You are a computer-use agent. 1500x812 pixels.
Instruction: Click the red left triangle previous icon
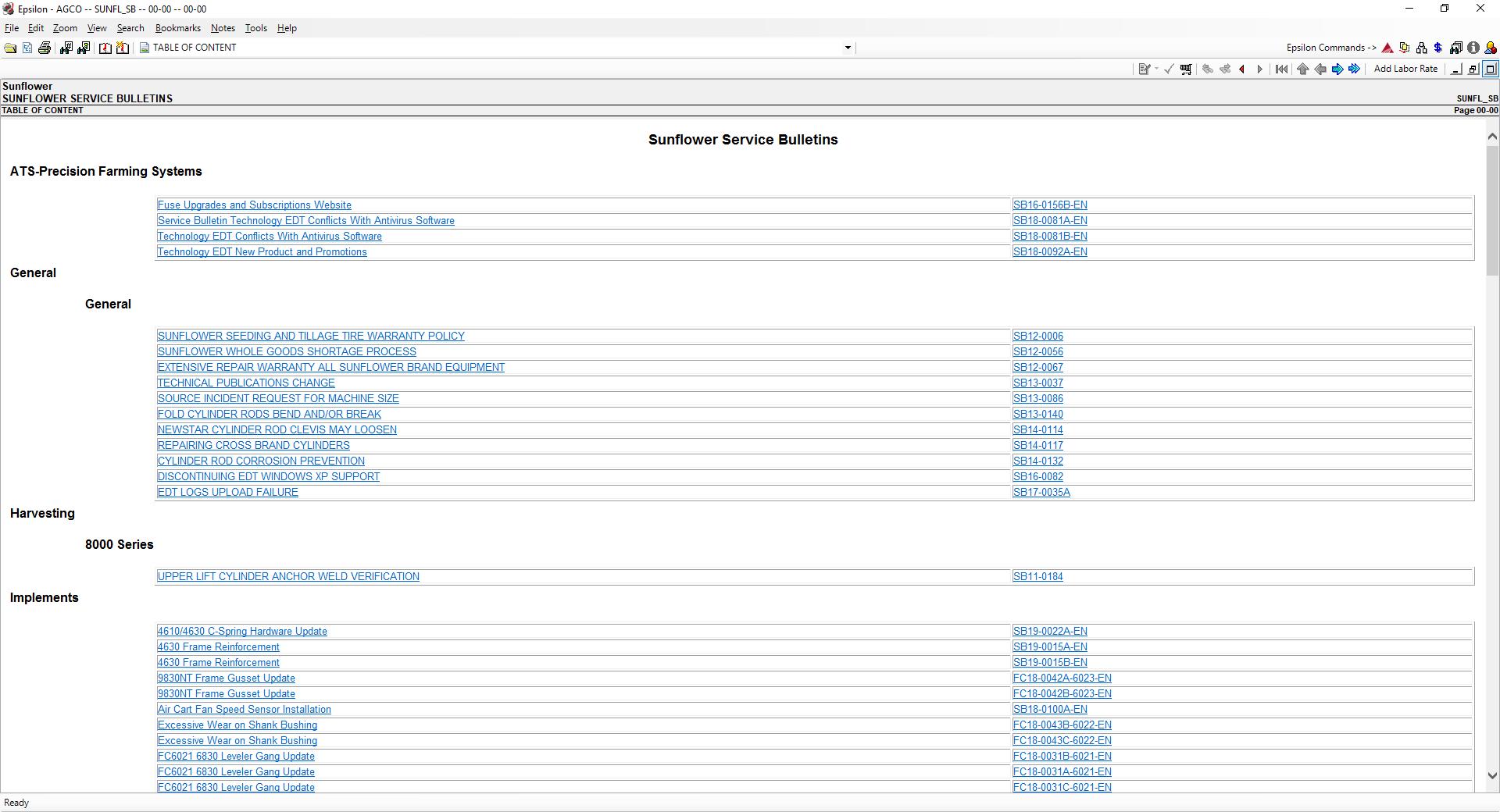[x=1242, y=69]
